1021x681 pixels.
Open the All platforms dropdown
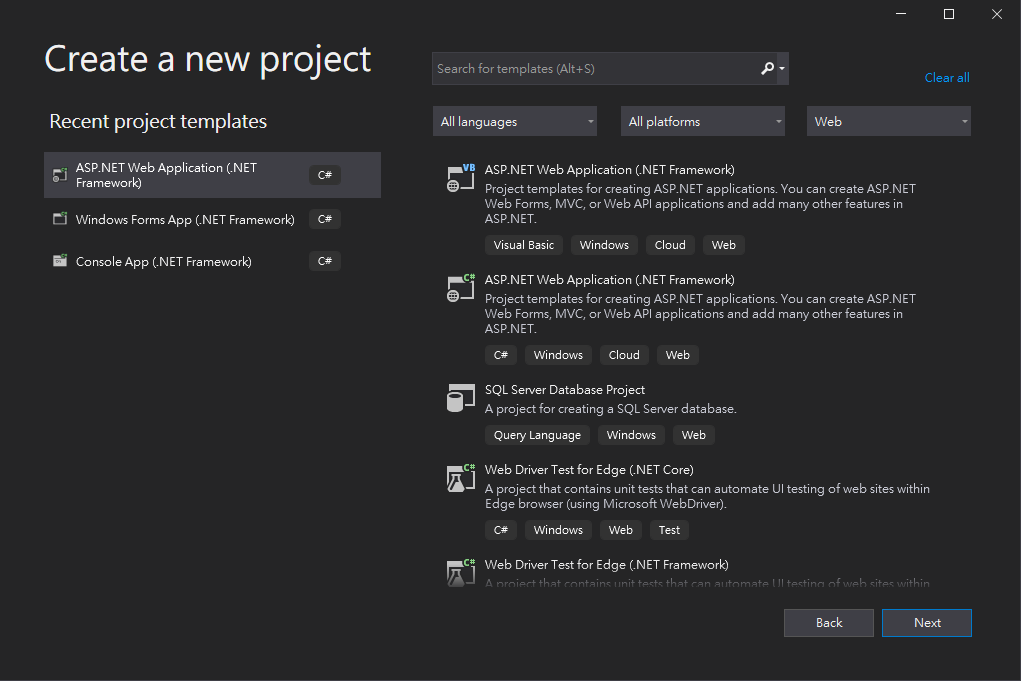tap(703, 122)
